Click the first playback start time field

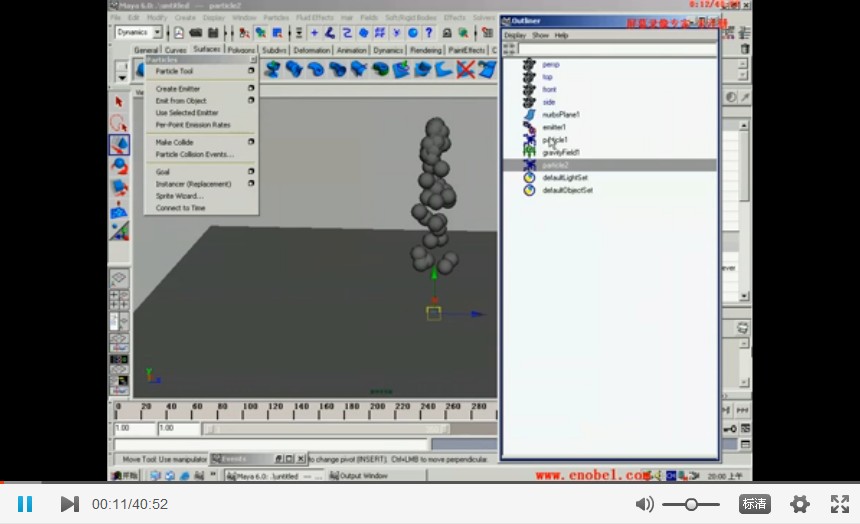134,429
